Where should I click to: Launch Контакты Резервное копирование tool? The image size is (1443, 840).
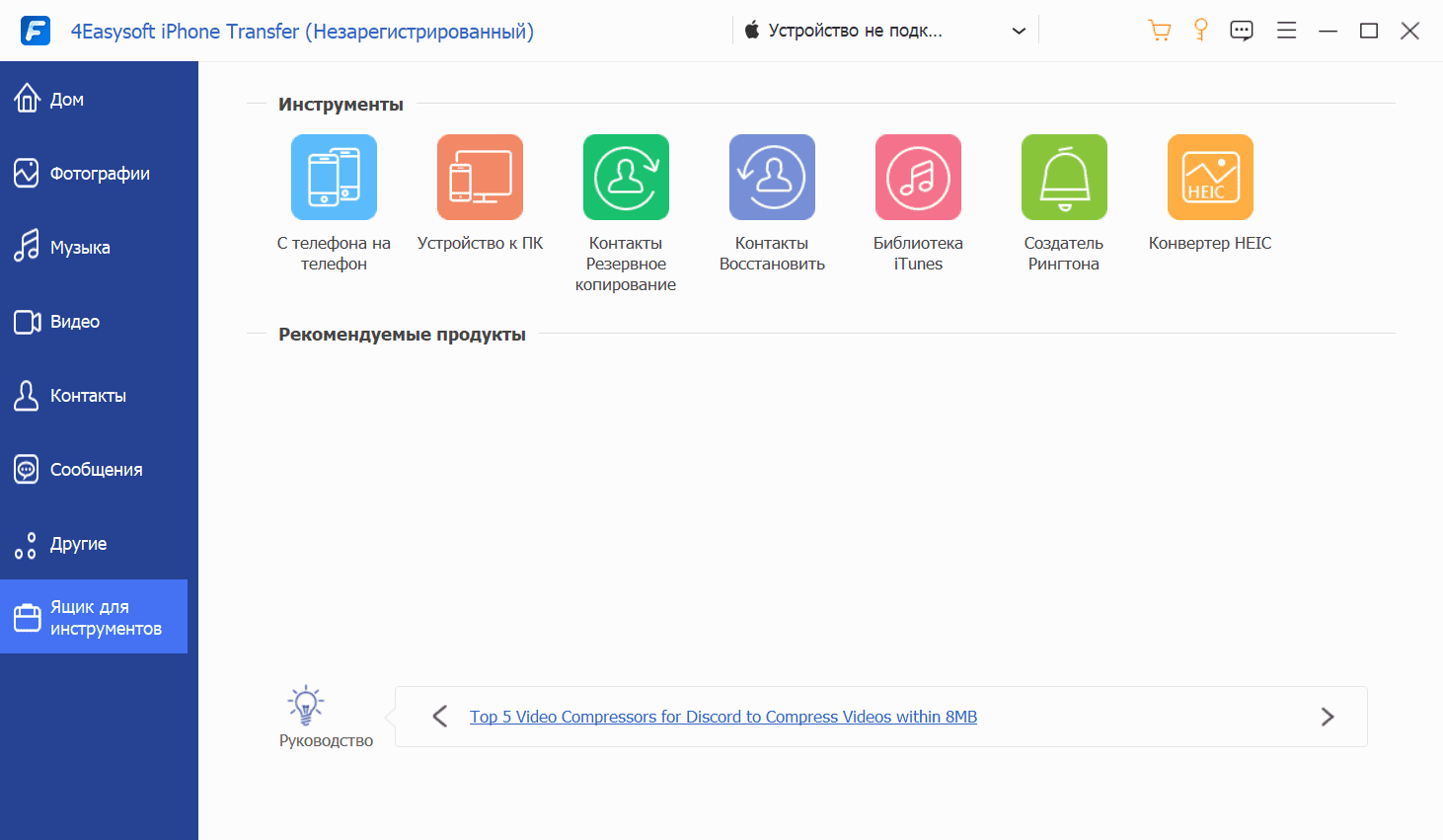tap(626, 178)
